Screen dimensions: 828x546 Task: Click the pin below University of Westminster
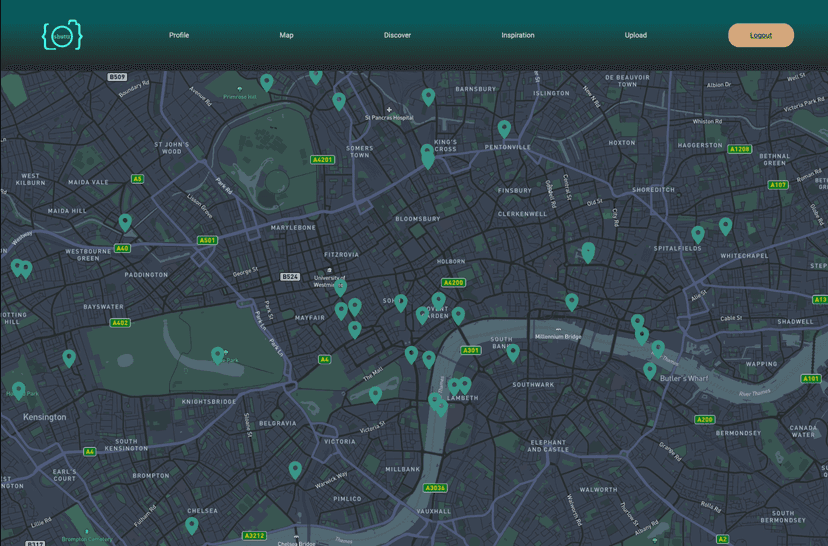[341, 288]
